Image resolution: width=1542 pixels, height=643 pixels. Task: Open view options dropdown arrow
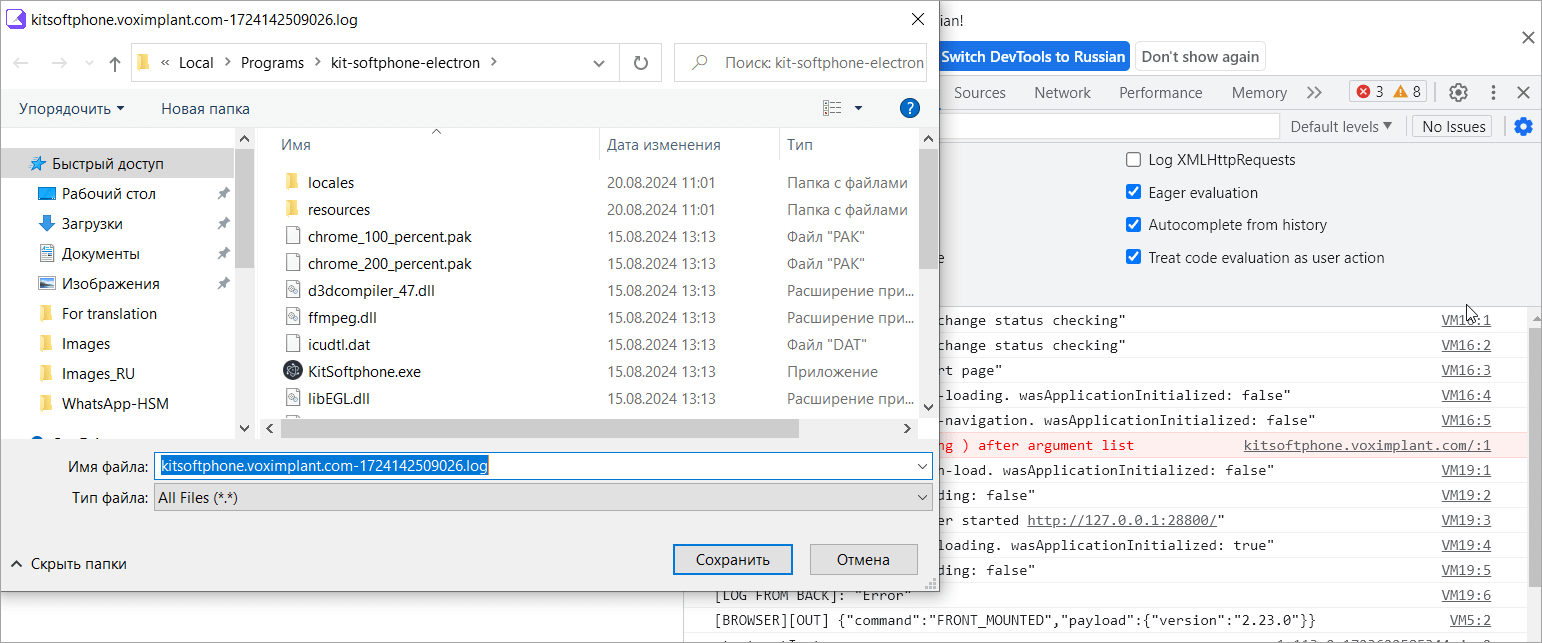858,108
